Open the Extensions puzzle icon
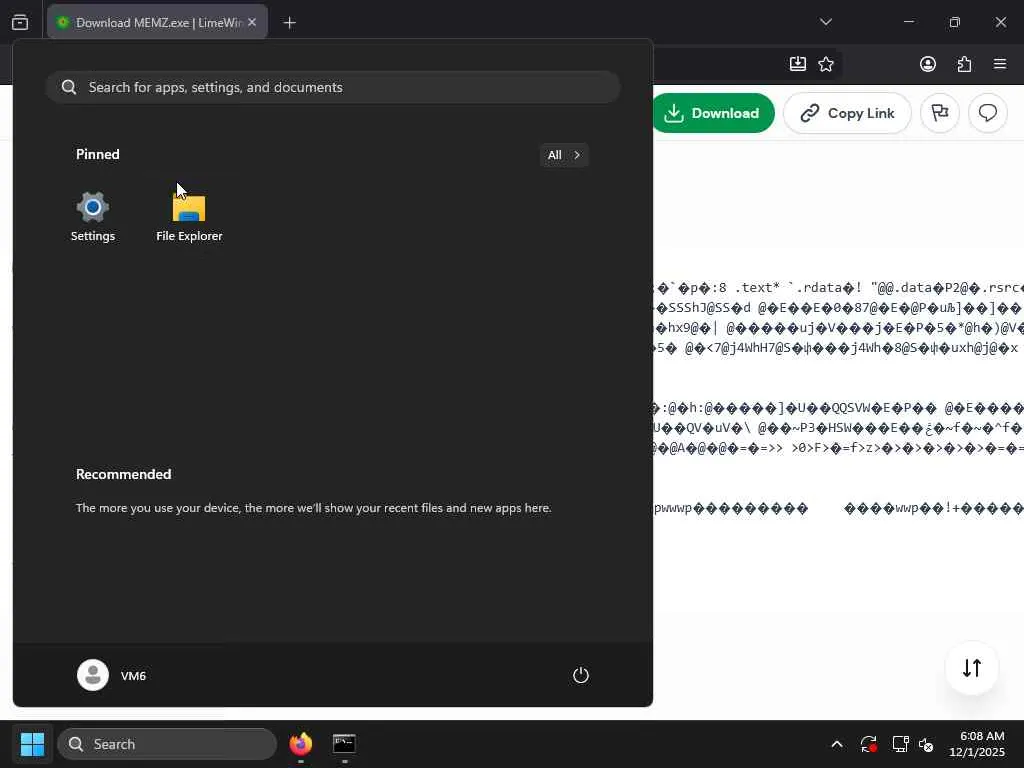The height and width of the screenshot is (768, 1024). click(964, 64)
